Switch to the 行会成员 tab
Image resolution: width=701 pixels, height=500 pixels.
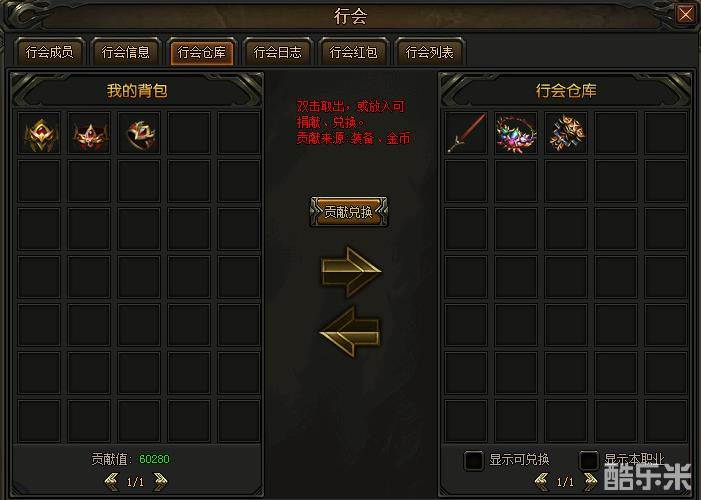point(49,52)
